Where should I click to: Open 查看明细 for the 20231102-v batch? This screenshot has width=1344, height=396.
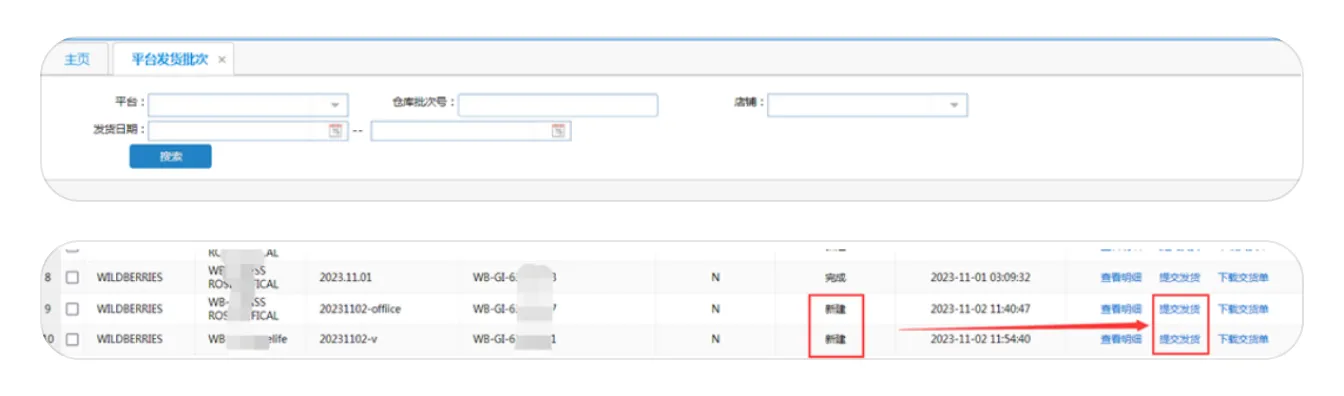[x=1120, y=340]
